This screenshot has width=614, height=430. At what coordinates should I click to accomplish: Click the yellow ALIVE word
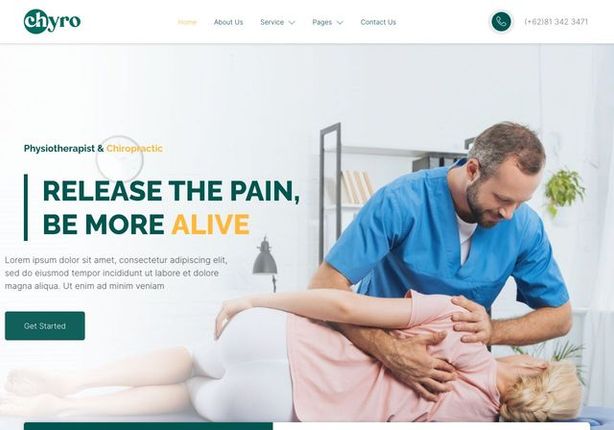coord(210,224)
